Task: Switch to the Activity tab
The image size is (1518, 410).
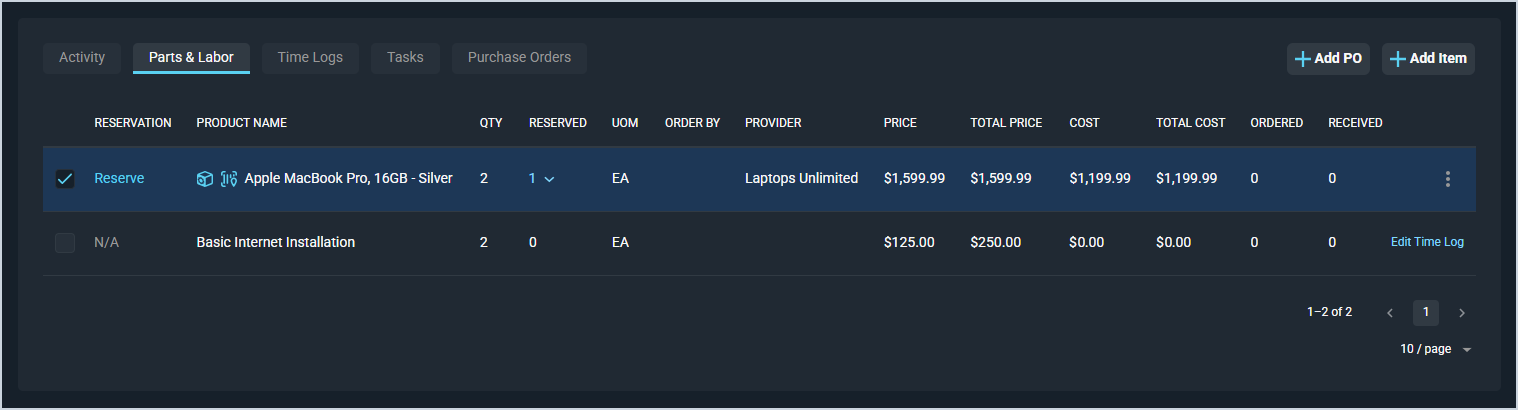Action: [82, 58]
